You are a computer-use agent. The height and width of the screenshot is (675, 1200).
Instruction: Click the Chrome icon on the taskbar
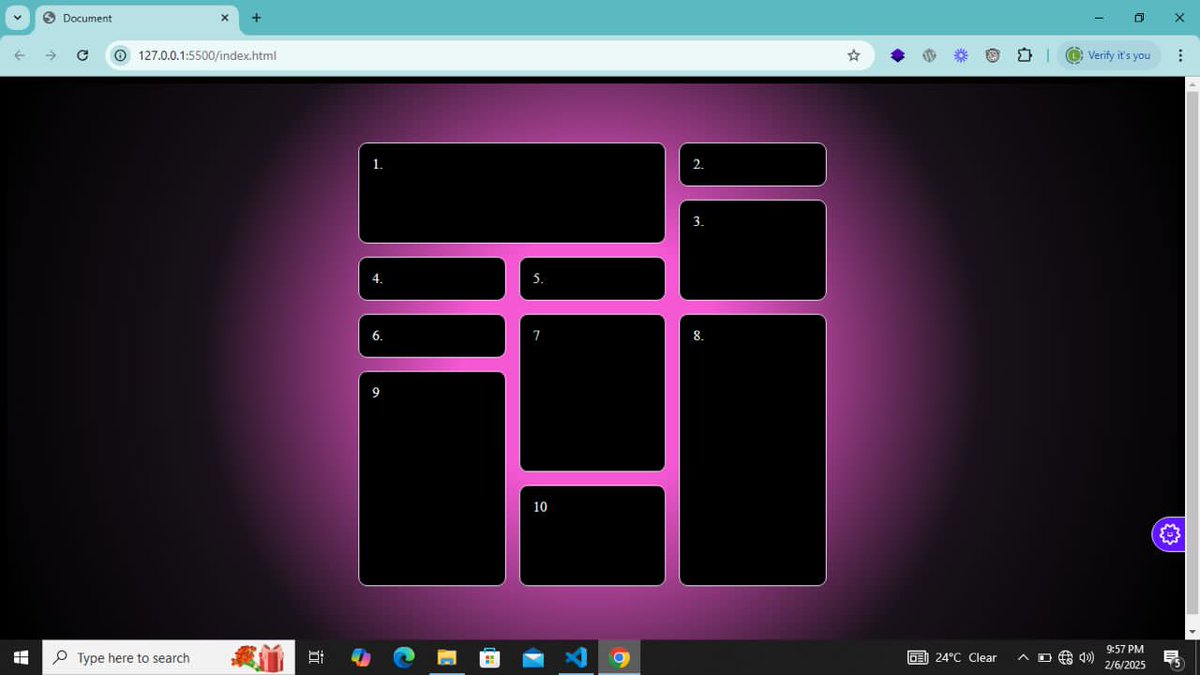pos(620,657)
